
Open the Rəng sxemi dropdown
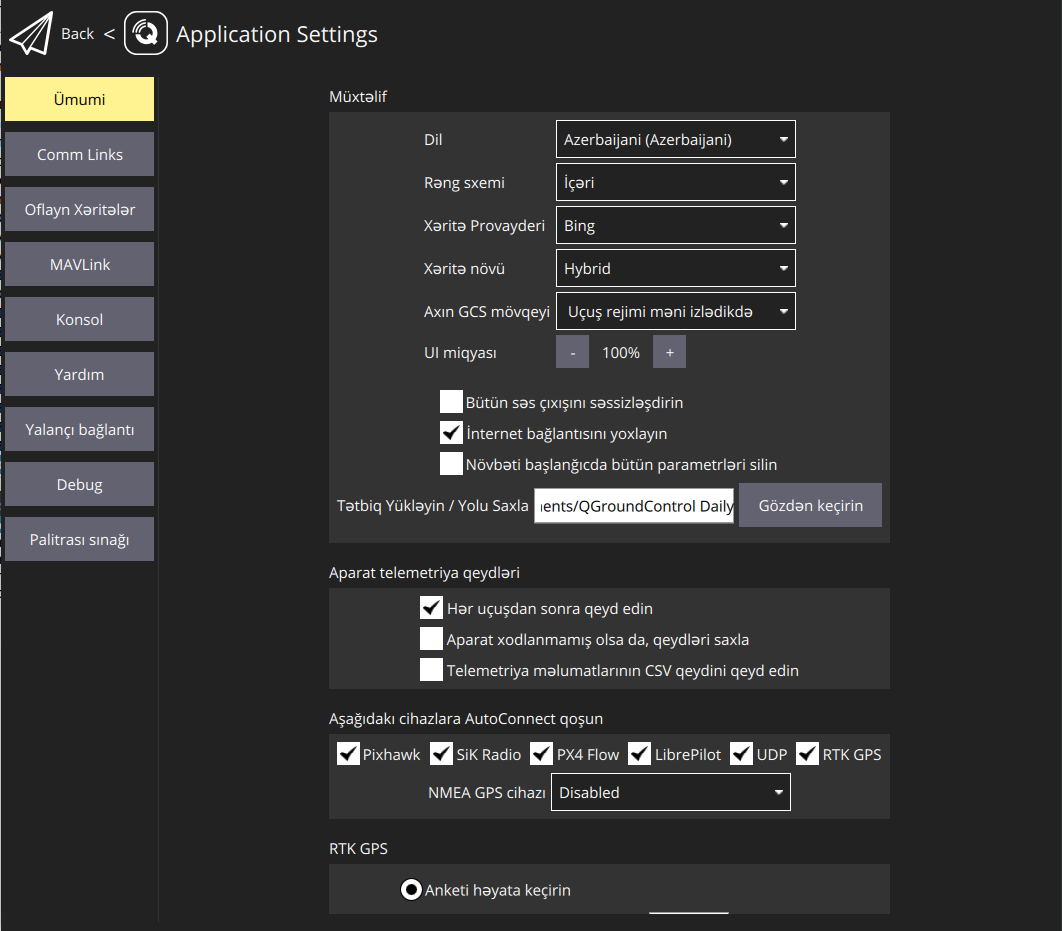pyautogui.click(x=675, y=182)
